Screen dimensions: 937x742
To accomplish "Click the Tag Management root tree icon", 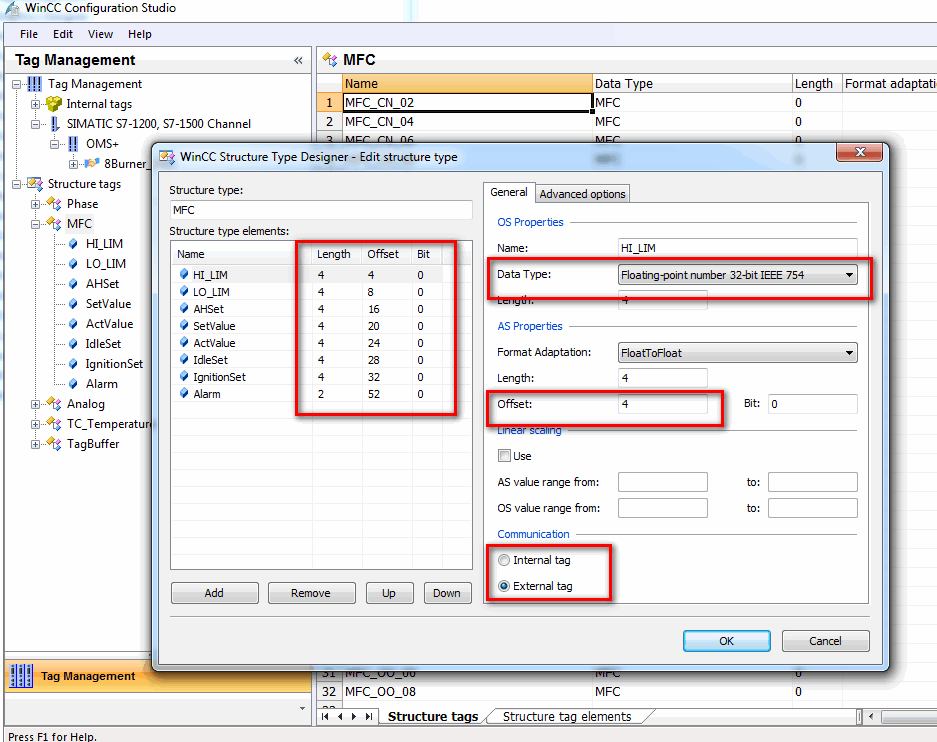I will click(x=35, y=84).
